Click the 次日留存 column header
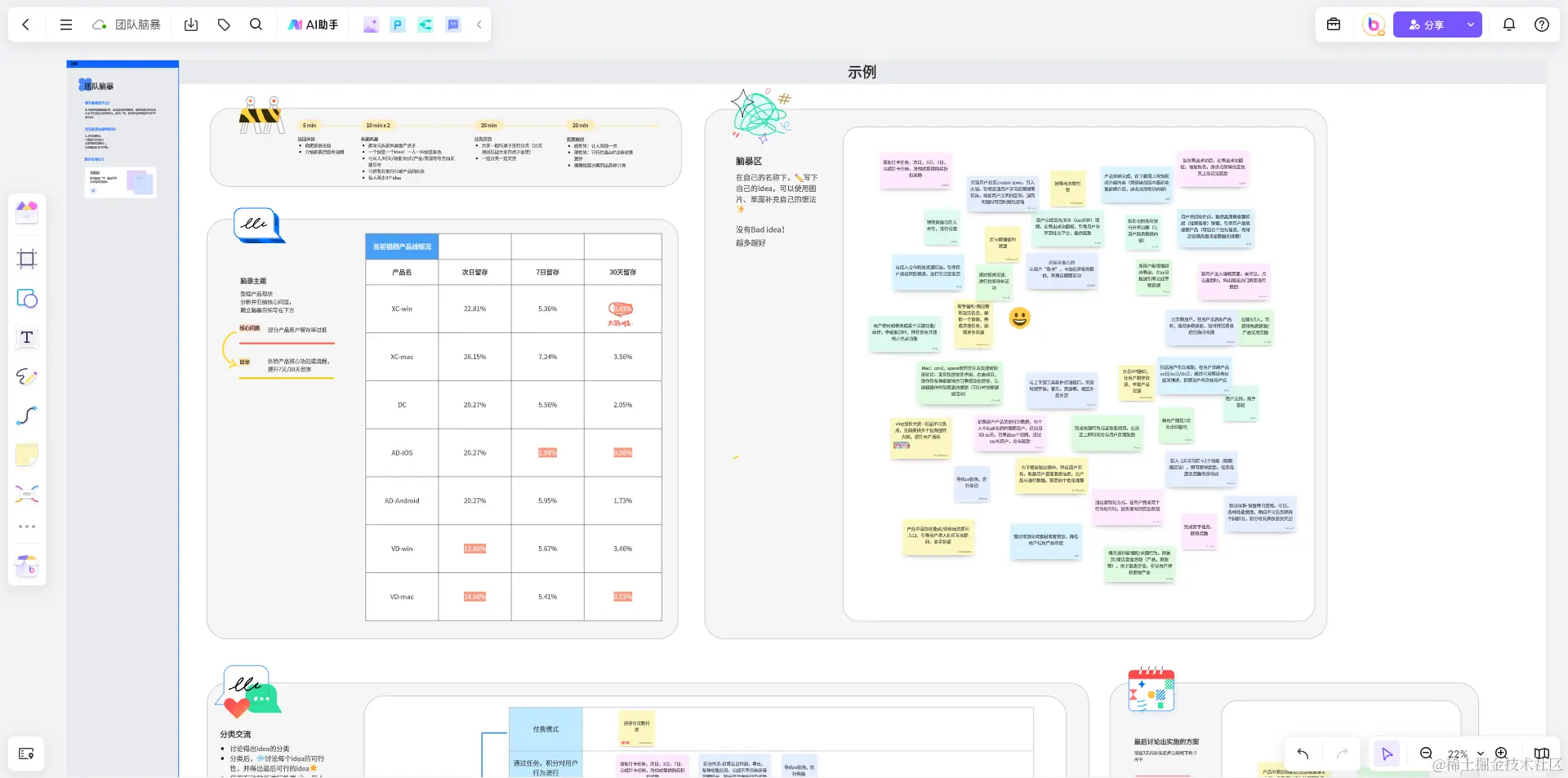This screenshot has height=778, width=1568. (x=474, y=272)
